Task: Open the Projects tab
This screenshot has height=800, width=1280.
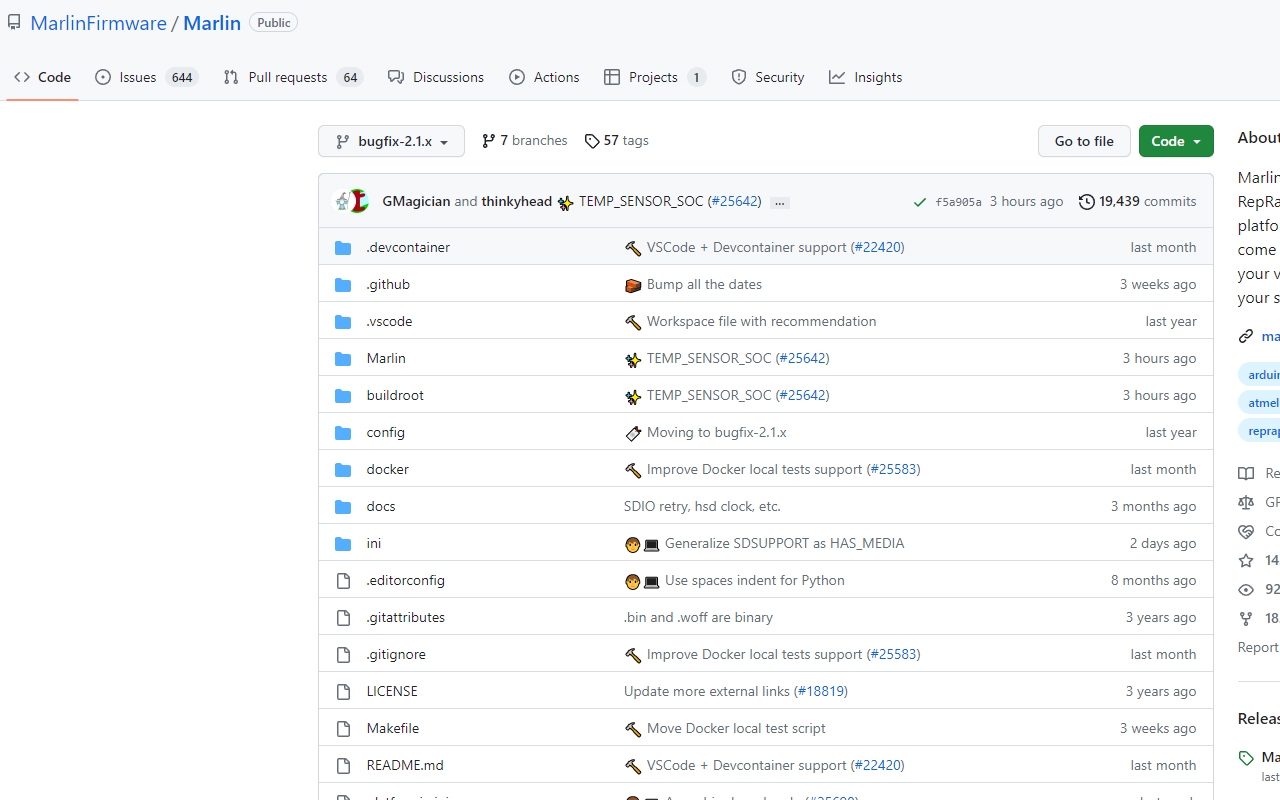Action: (655, 77)
